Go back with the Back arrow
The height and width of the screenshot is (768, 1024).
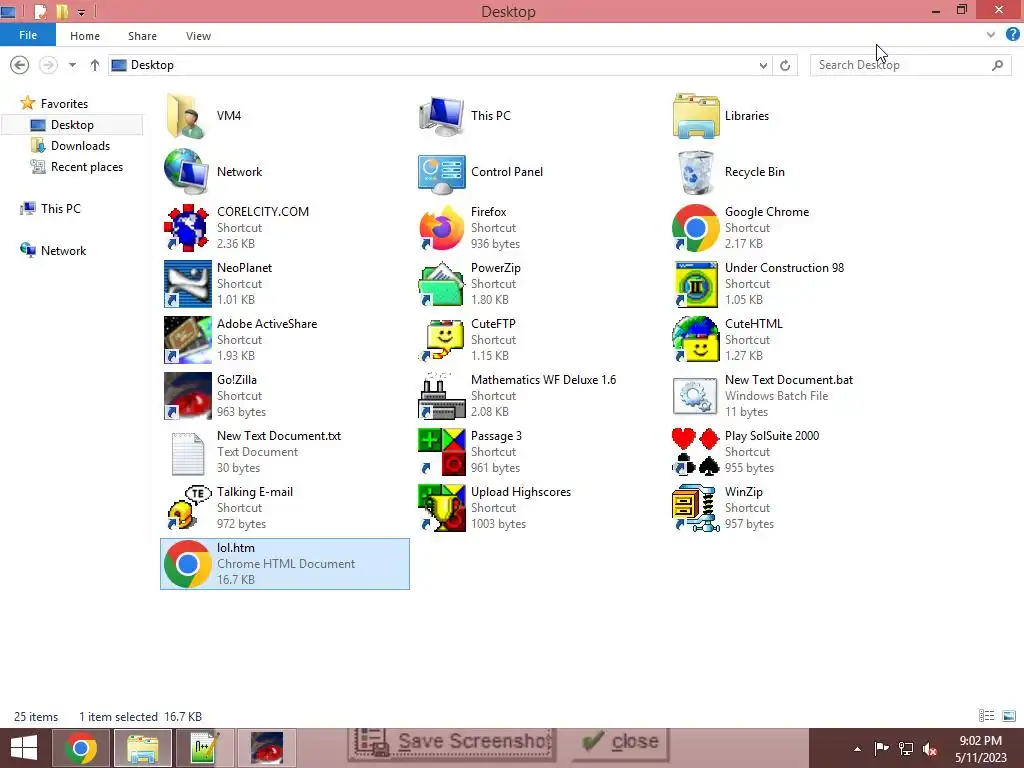click(20, 65)
